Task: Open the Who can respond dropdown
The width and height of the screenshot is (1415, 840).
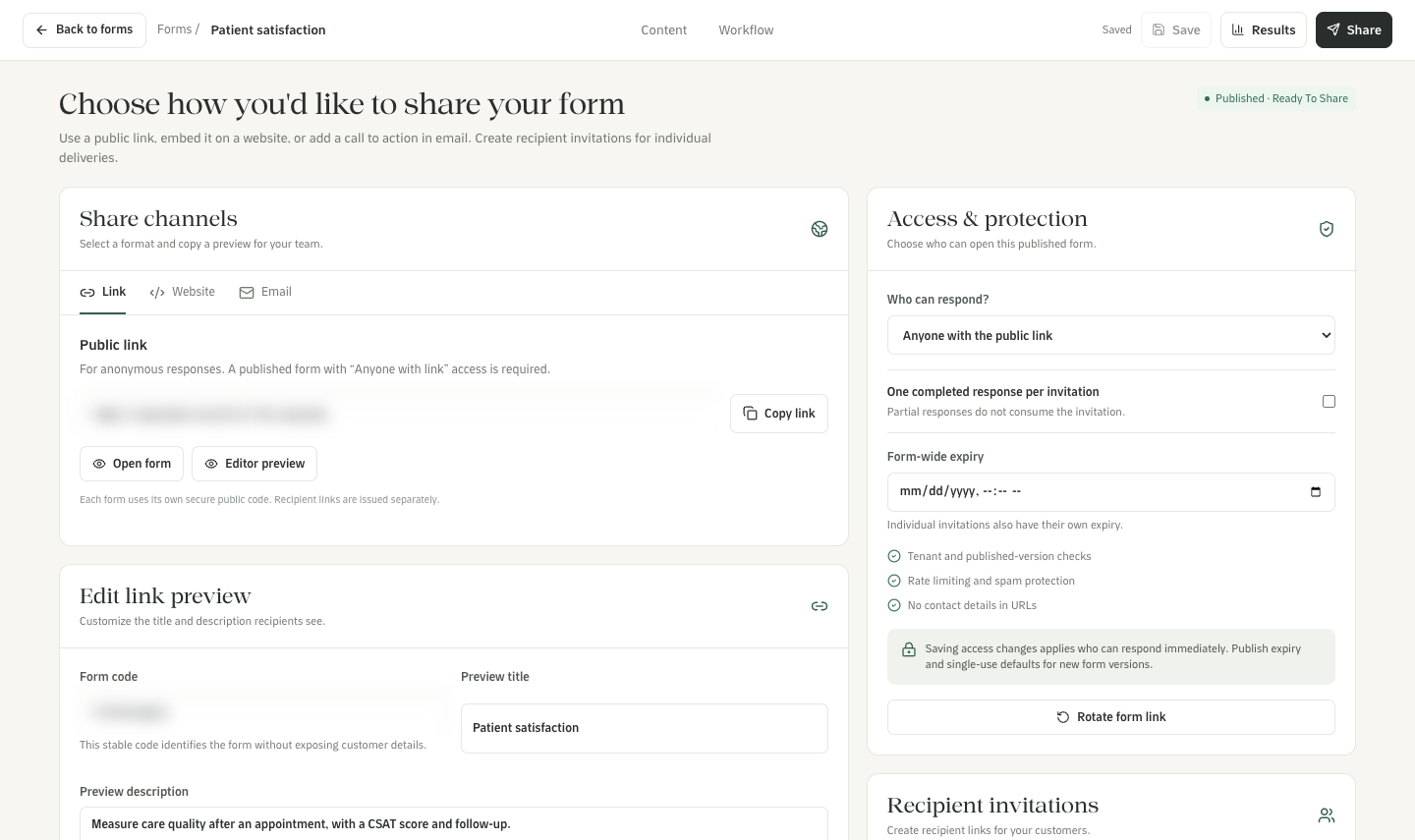Action: tap(1111, 335)
